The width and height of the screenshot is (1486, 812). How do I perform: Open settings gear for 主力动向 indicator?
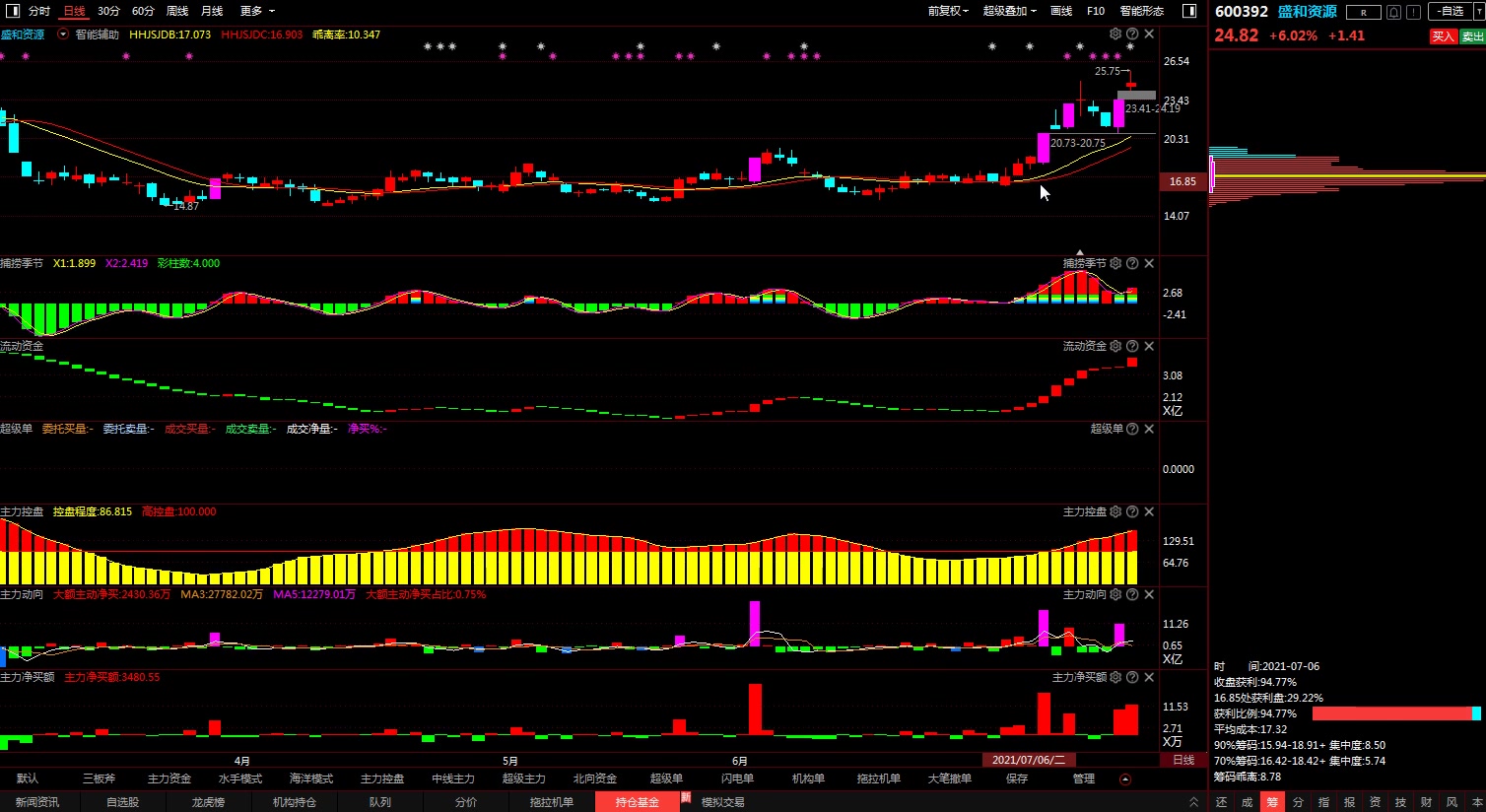(x=1115, y=594)
